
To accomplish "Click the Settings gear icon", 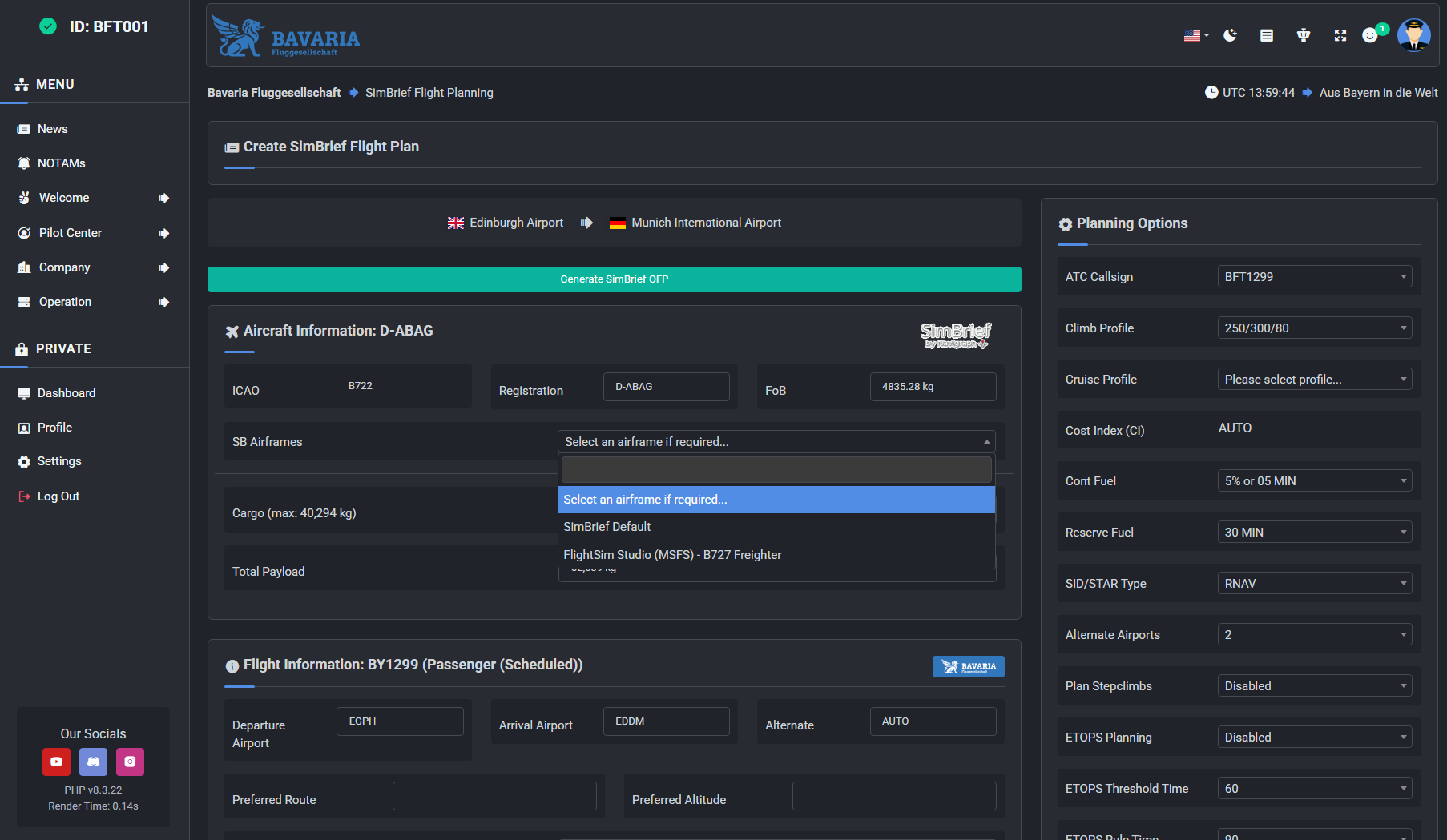I will tap(24, 462).
